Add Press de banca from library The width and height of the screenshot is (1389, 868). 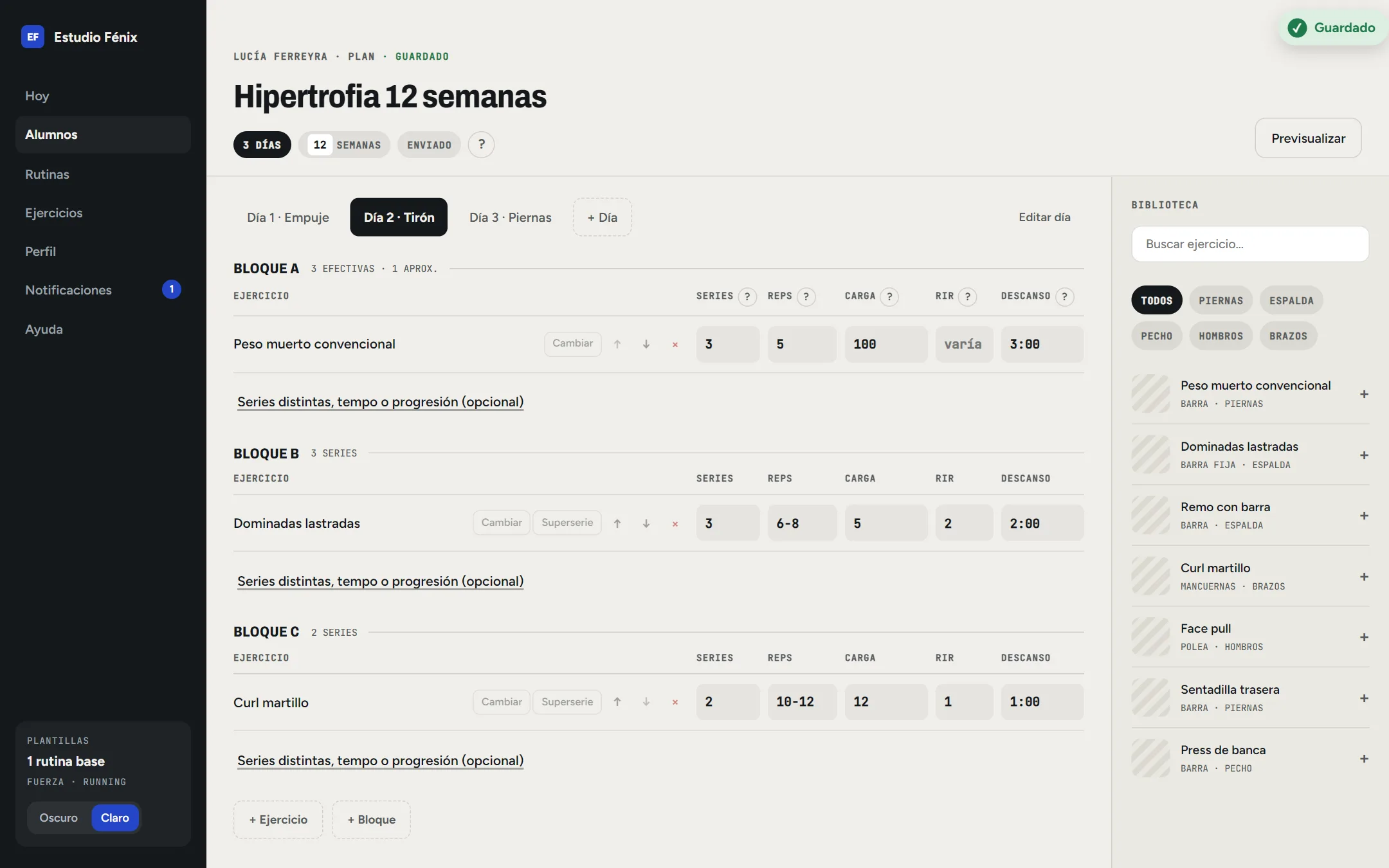click(1364, 759)
